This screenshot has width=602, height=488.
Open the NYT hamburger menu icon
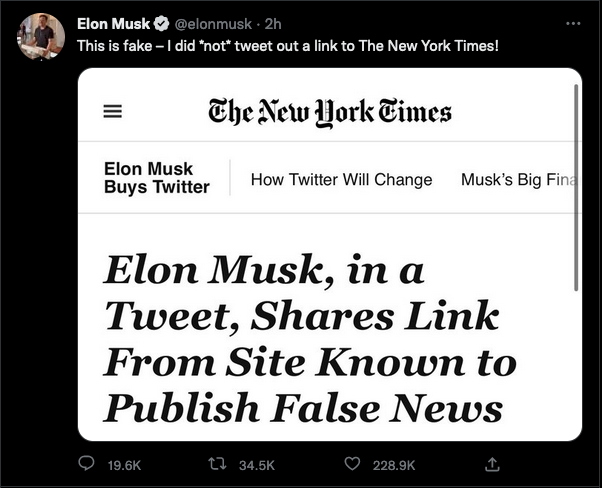tap(112, 111)
